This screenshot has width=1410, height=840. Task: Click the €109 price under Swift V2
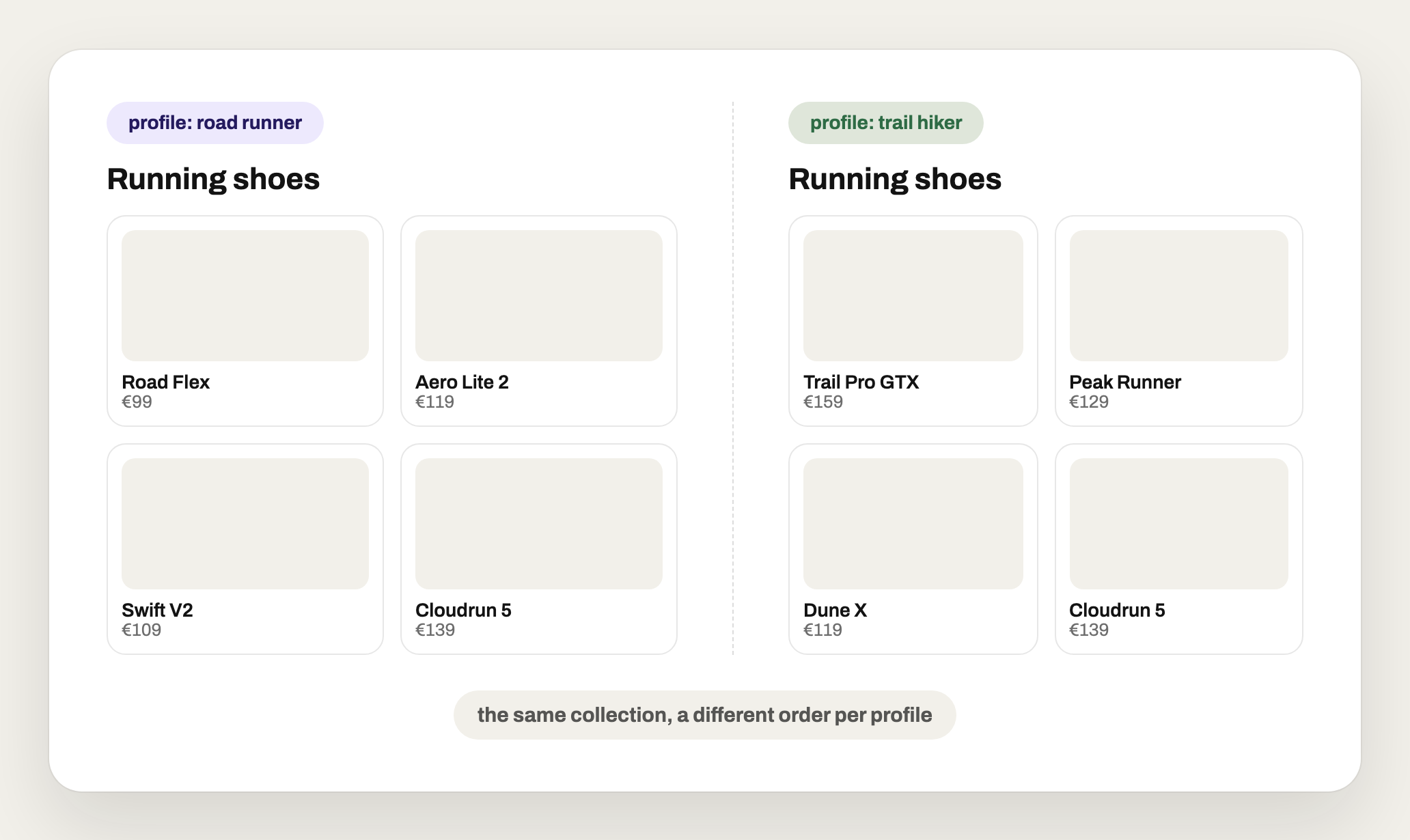click(141, 630)
